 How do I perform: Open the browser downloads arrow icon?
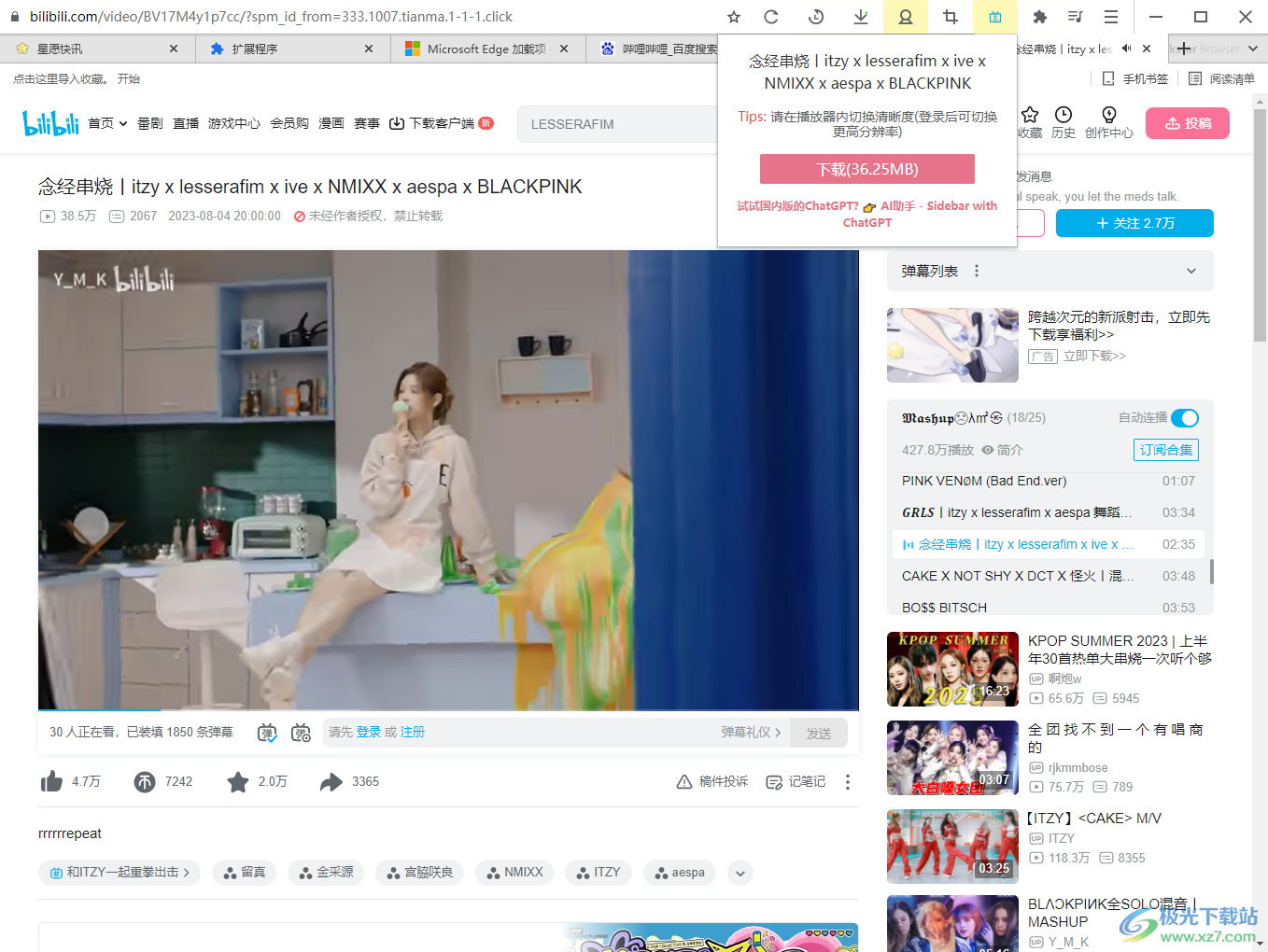coord(861,17)
